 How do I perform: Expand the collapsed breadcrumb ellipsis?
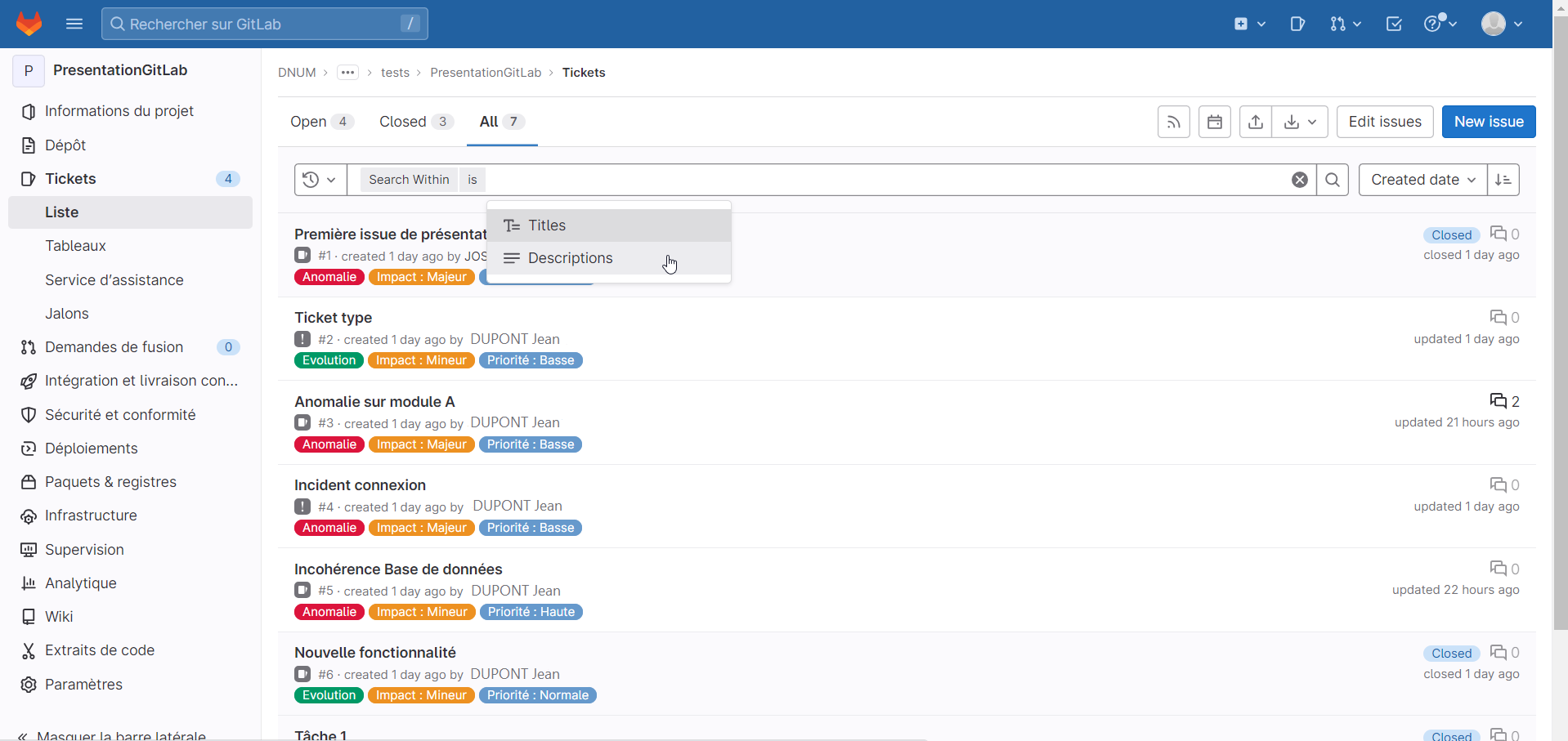pos(347,73)
